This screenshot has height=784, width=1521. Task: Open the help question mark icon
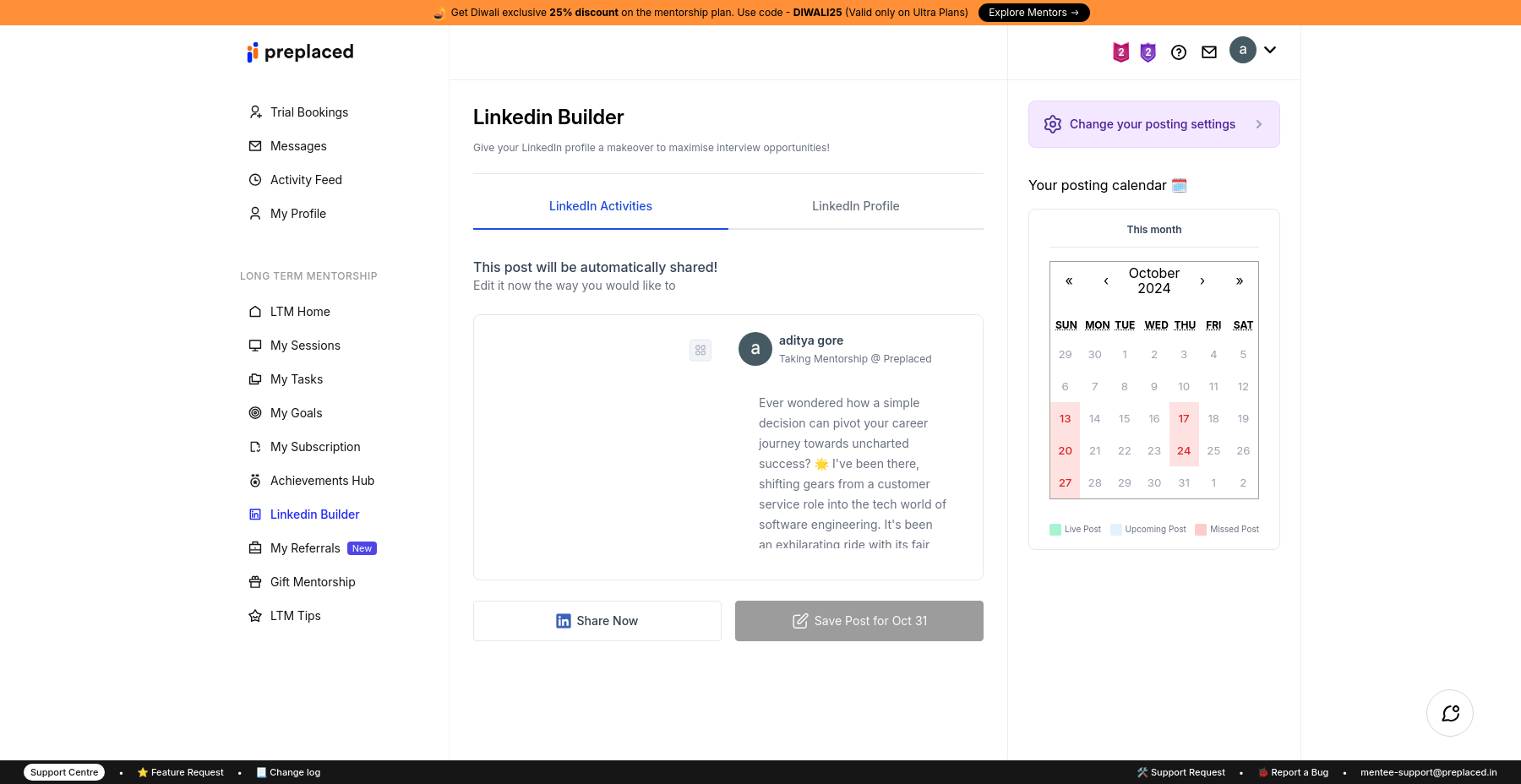(x=1179, y=52)
